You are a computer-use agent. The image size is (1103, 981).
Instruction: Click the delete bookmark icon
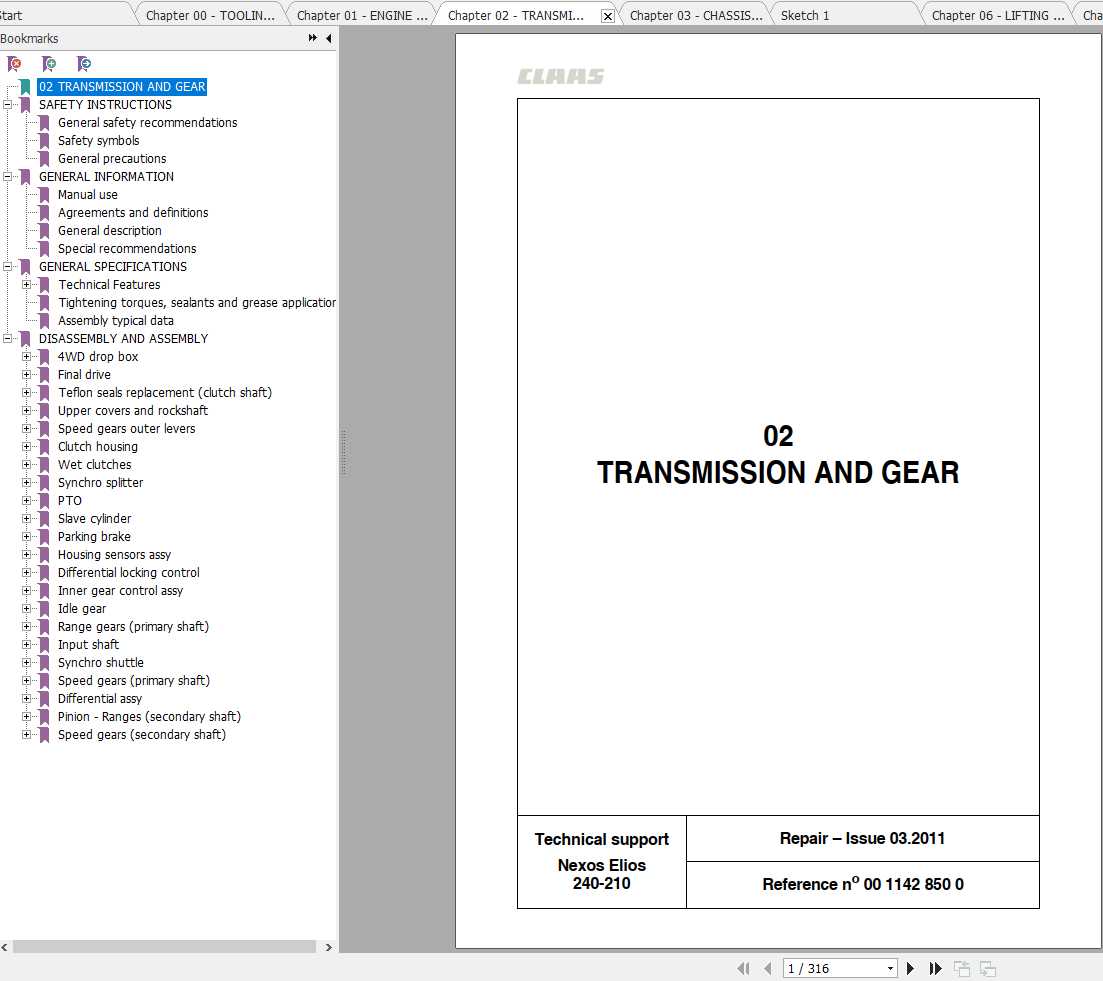14,64
